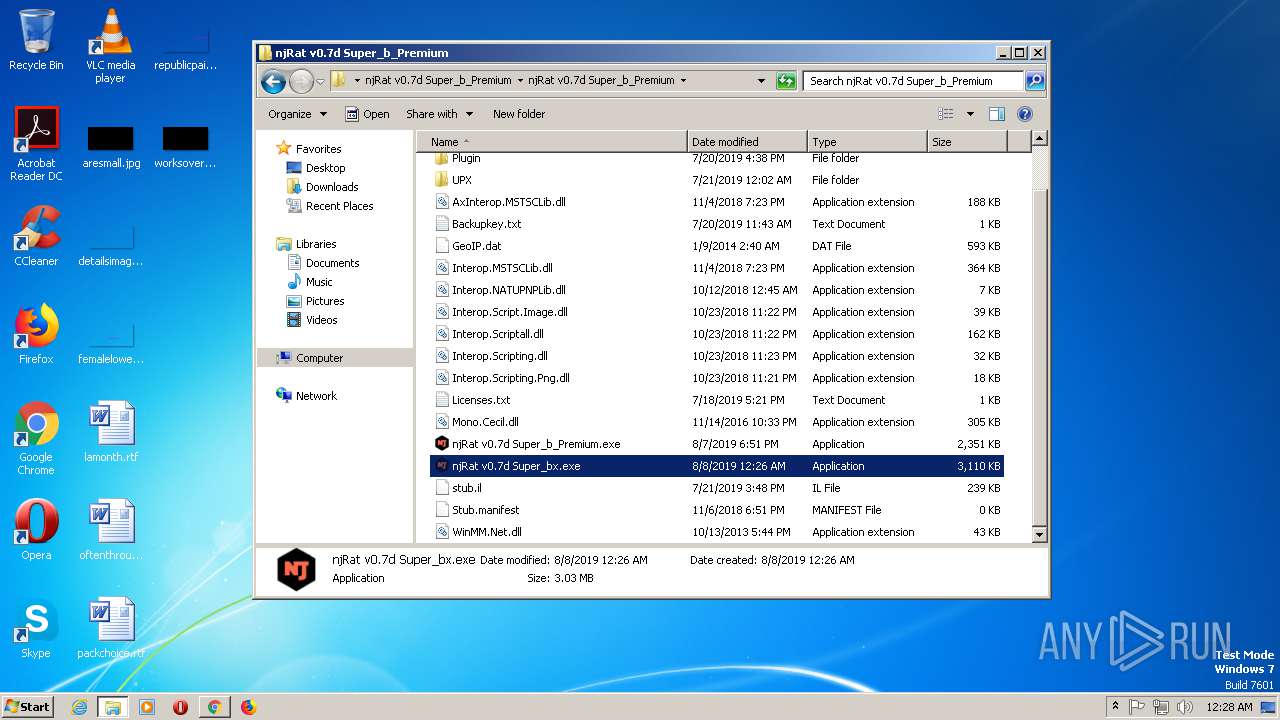Open Videos library

[x=321, y=320]
